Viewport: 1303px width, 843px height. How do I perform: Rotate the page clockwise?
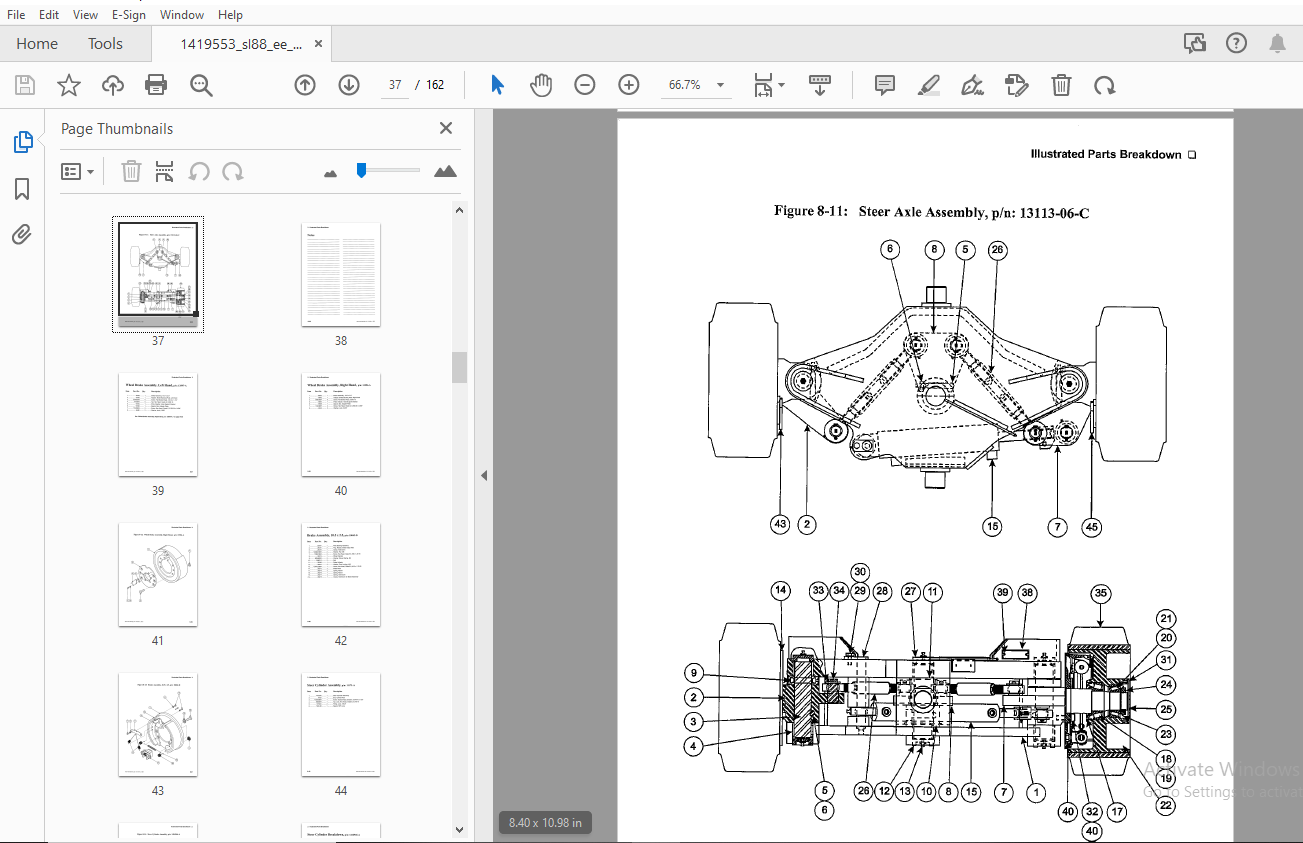1105,85
